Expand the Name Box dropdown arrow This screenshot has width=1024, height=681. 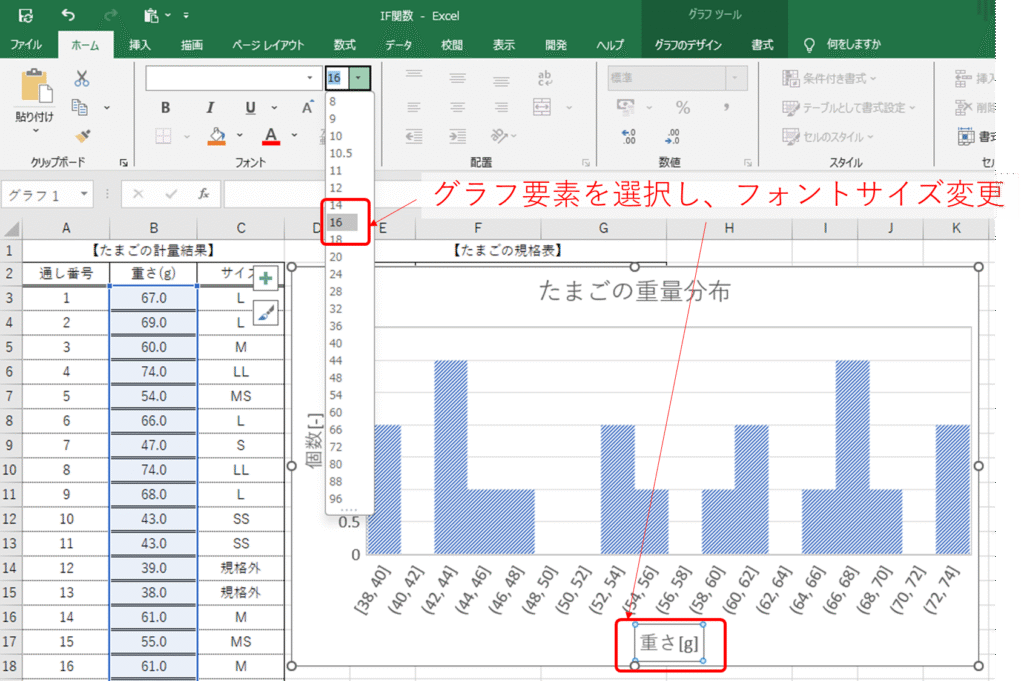[84, 194]
